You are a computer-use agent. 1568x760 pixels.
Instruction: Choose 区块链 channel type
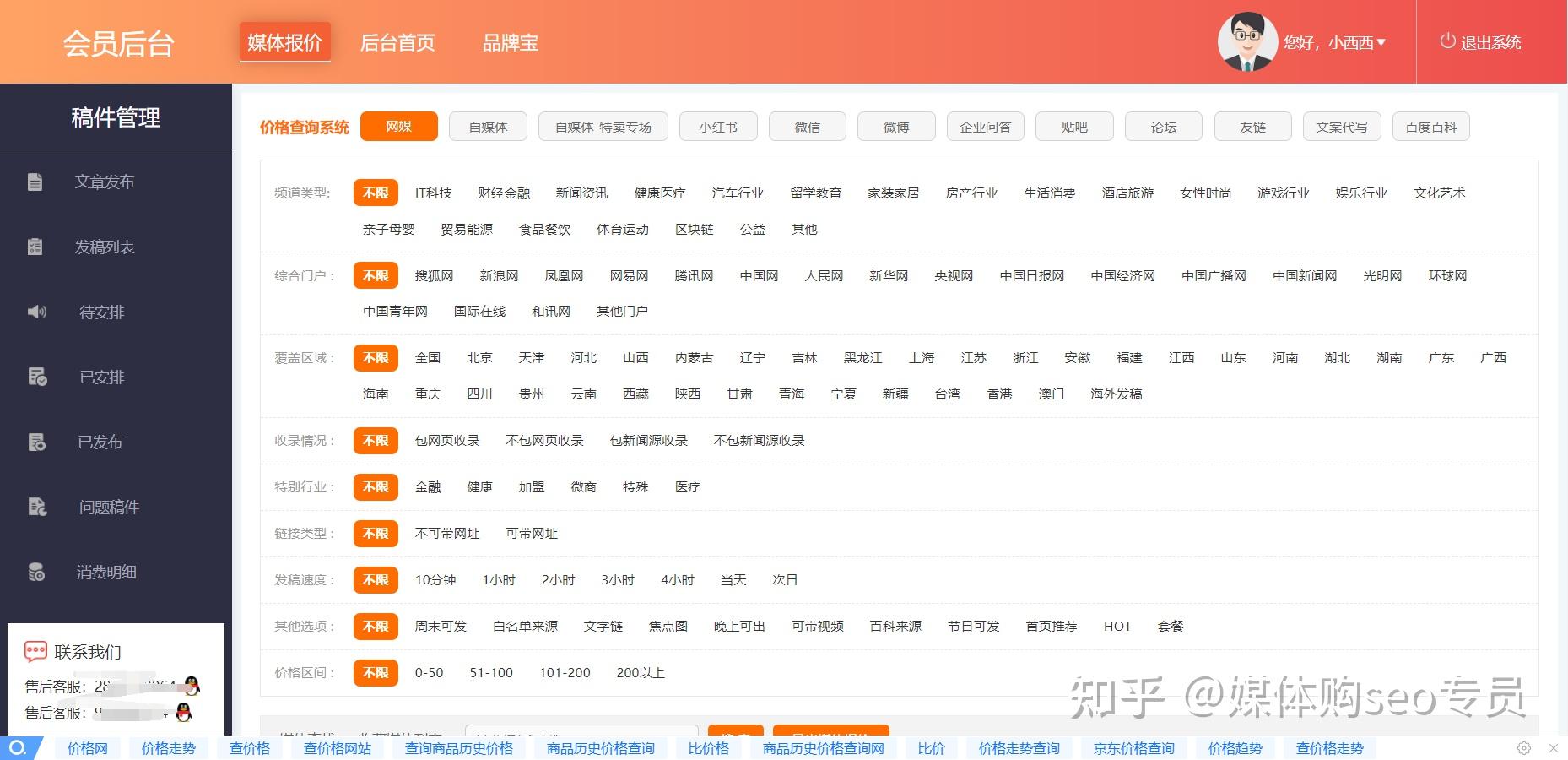(x=695, y=229)
